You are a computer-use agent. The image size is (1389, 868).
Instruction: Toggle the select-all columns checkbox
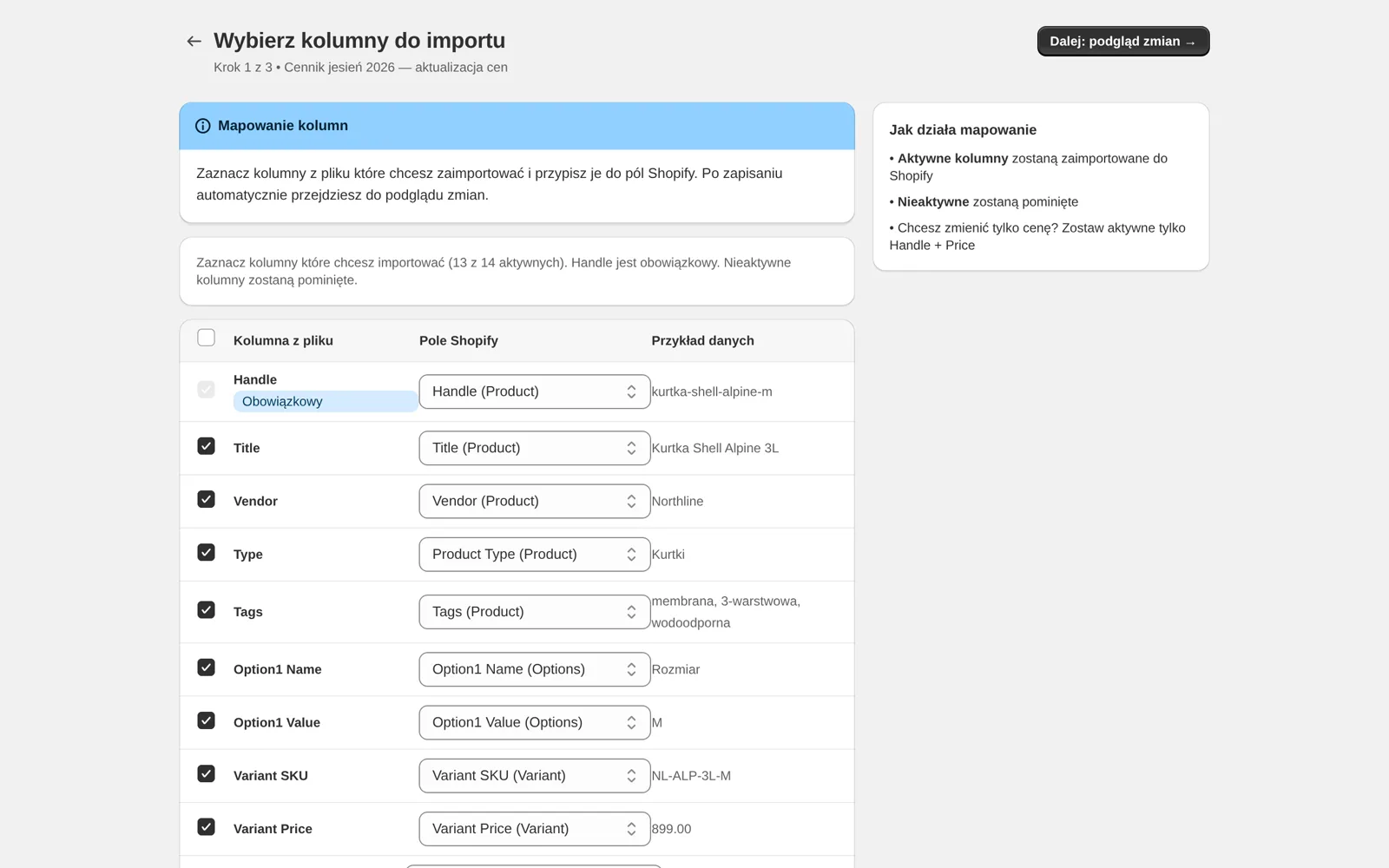tap(206, 338)
